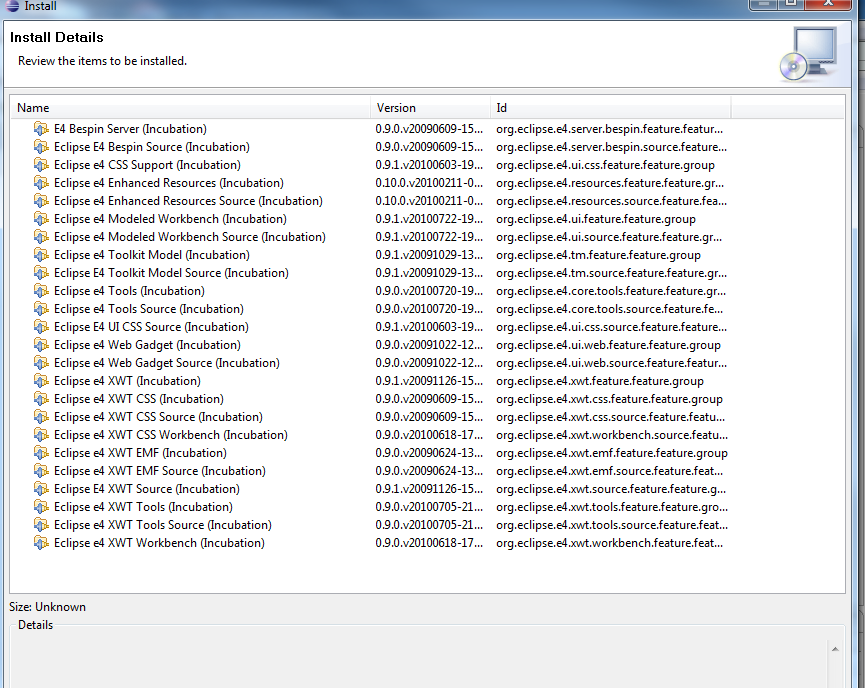The image size is (865, 688).
Task: Click icon beside Eclipse E4 UI CSS Source
Action: (41, 327)
